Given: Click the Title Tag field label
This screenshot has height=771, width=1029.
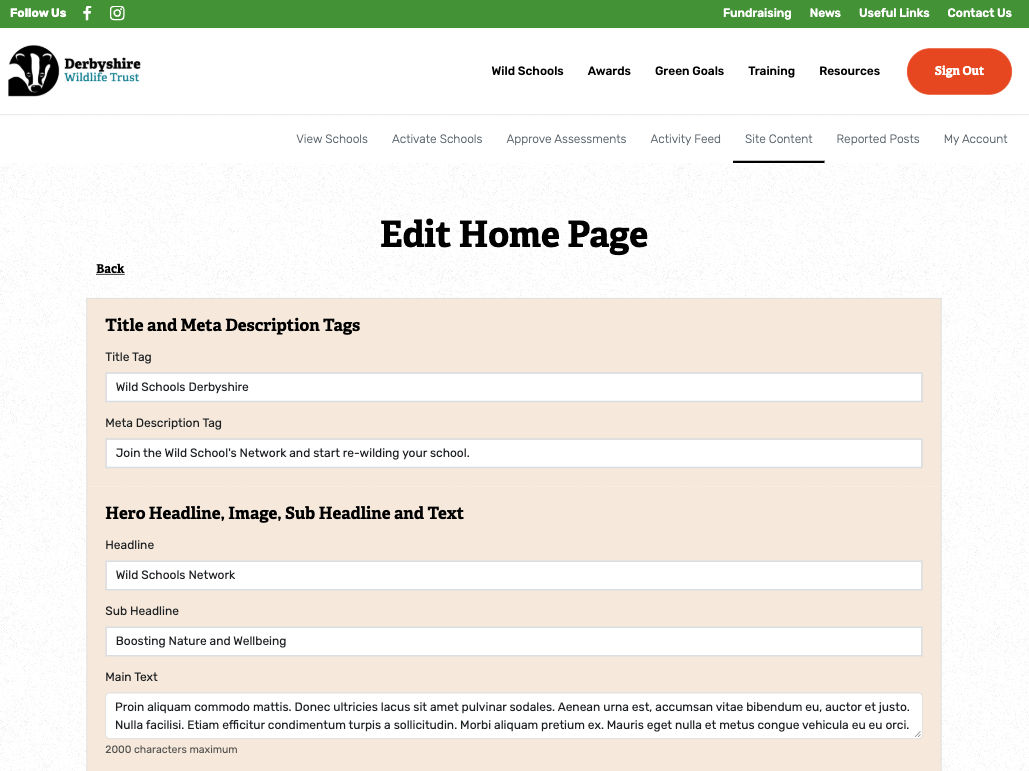Looking at the screenshot, I should pos(128,357).
